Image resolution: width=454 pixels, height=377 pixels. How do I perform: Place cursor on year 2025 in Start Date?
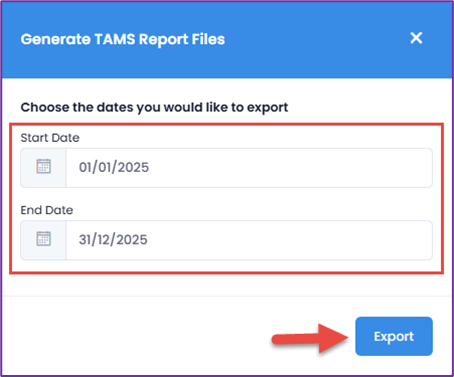133,167
